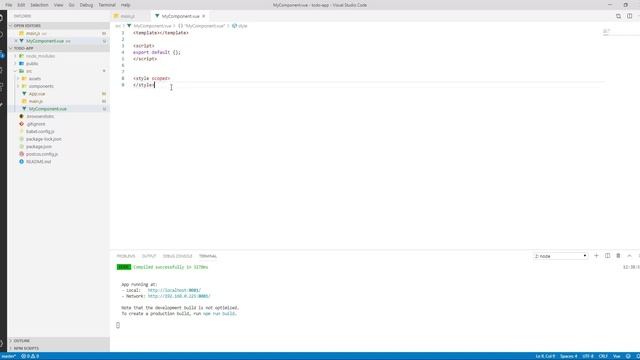Screen dimensions: 640x360
Task: Click the MyComponent.vue breadcrumb segment
Action: click(152, 26)
